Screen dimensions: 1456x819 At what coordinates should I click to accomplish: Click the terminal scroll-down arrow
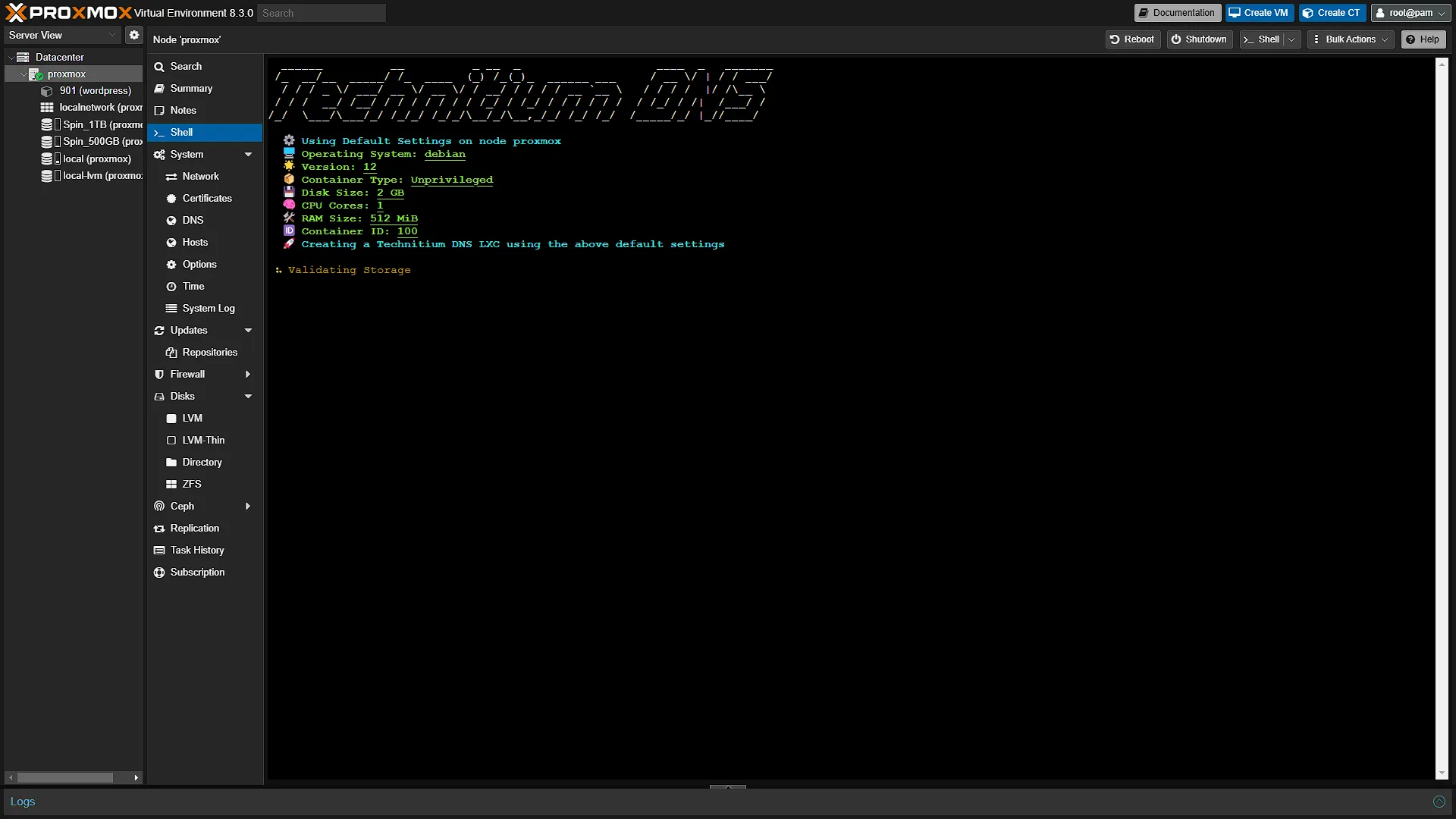tap(1442, 773)
